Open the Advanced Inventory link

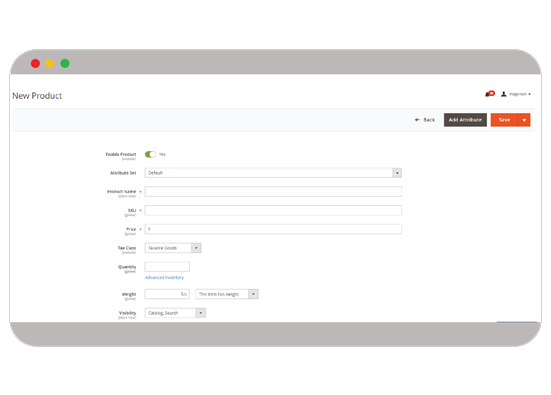[x=164, y=278]
